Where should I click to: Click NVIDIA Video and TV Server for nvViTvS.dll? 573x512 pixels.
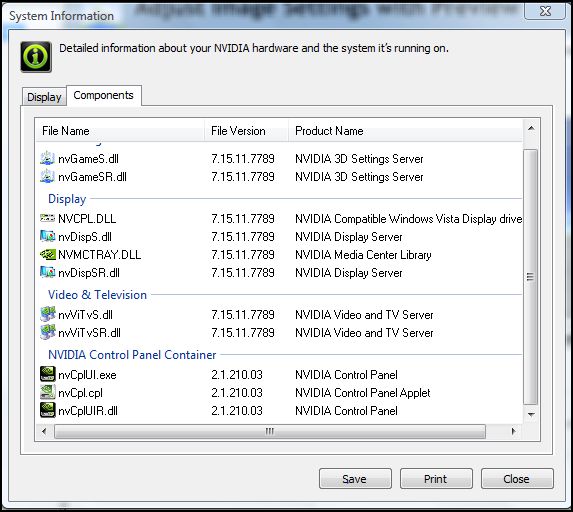point(364,315)
